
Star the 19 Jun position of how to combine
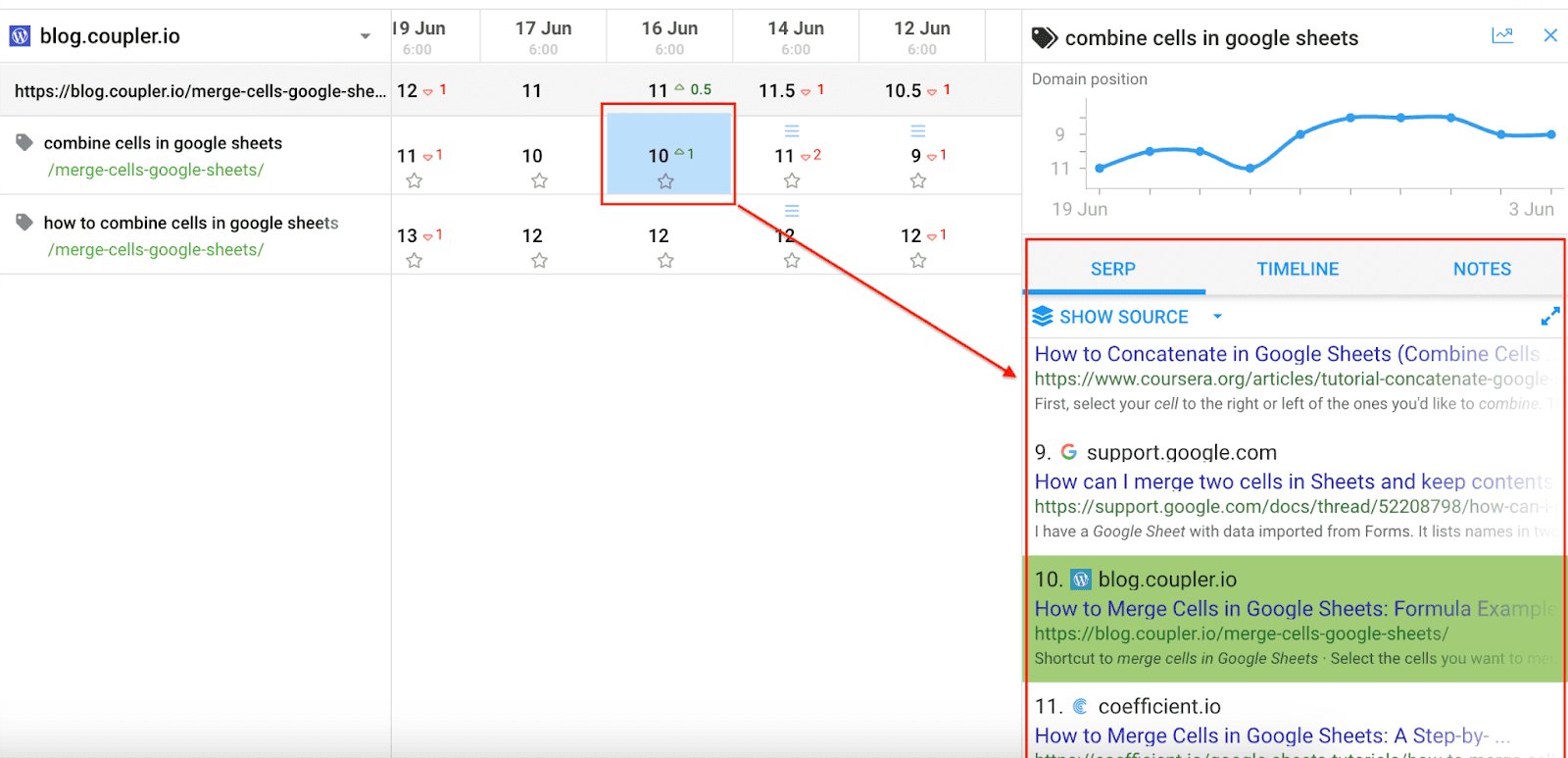click(415, 261)
